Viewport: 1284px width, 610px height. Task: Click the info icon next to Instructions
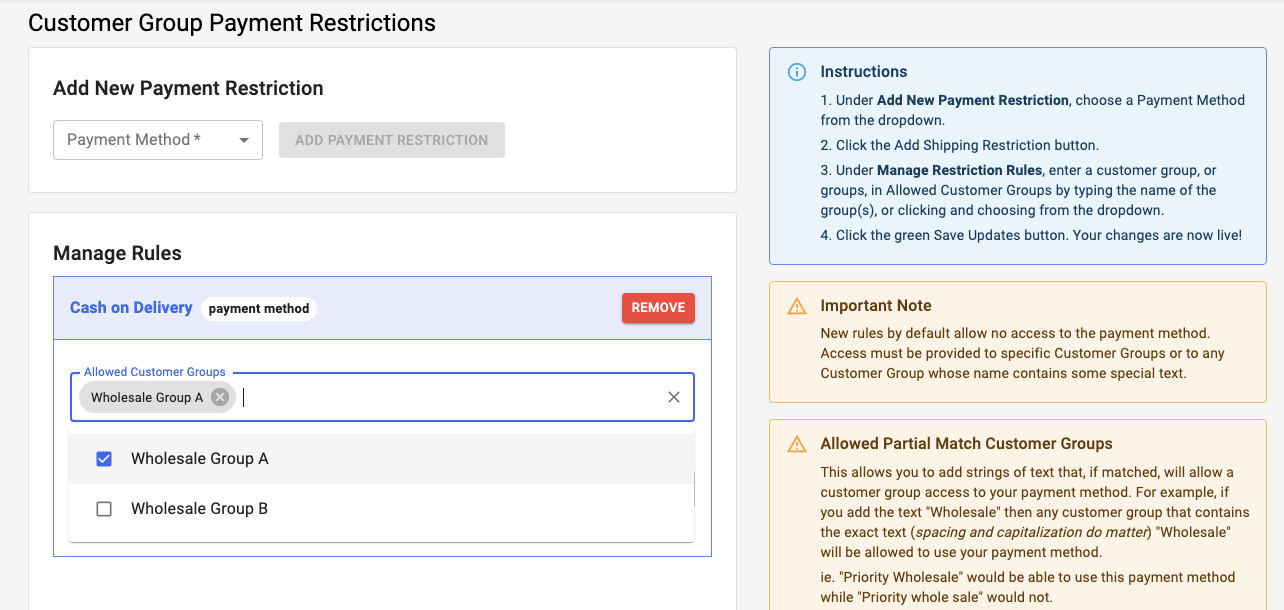[x=796, y=72]
